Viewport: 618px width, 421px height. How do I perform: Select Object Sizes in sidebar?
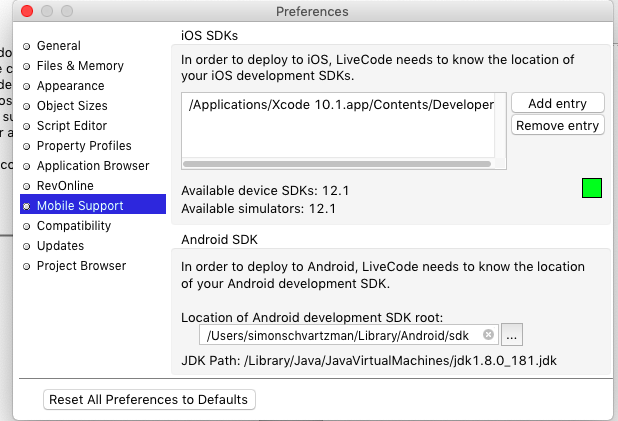pos(72,106)
